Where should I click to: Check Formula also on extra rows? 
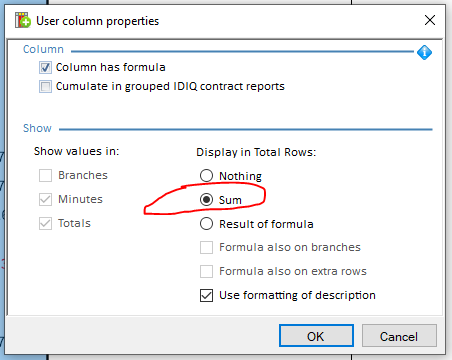[x=206, y=272]
